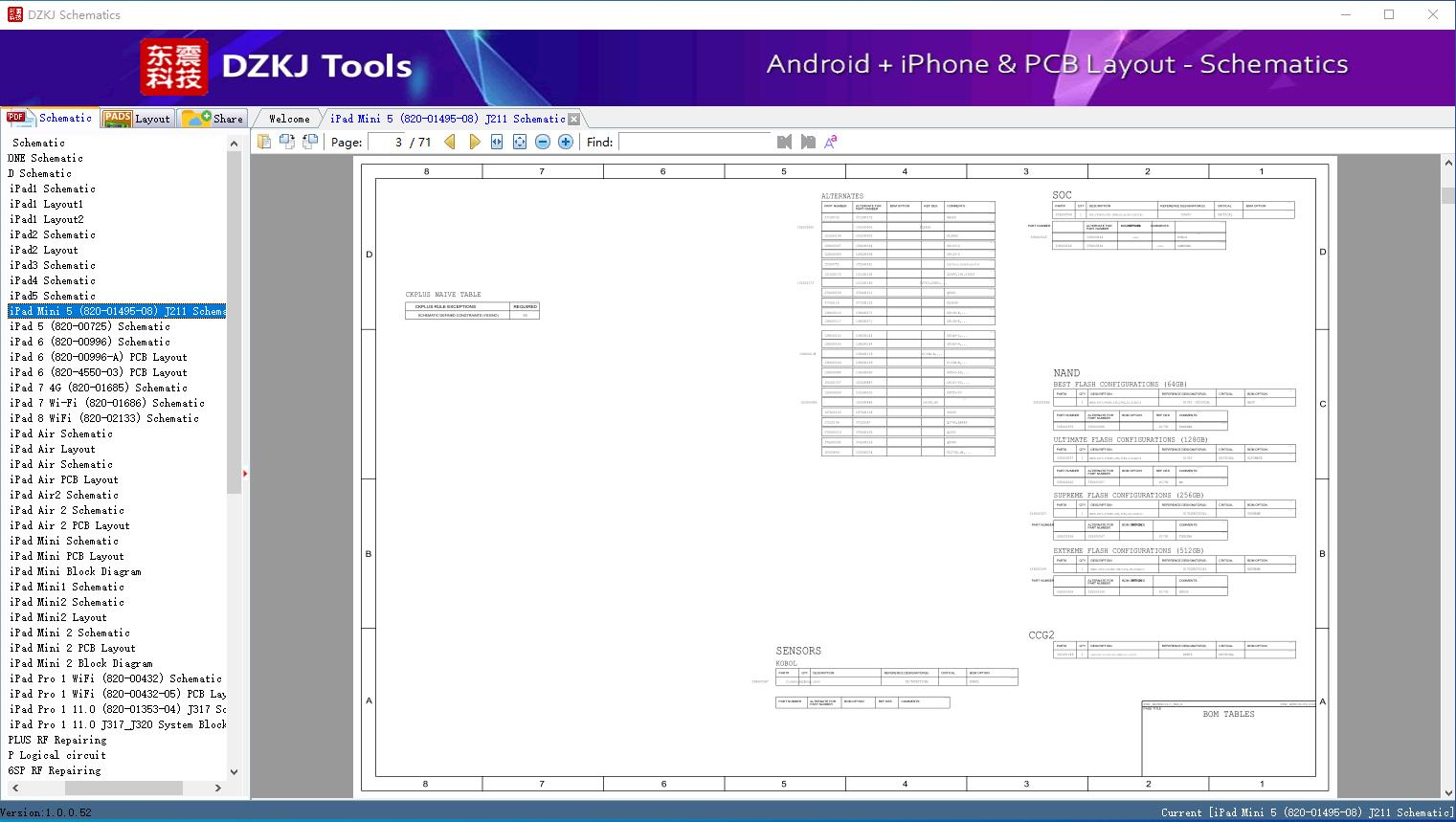
Task: Go to the next page arrow
Action: click(x=474, y=142)
